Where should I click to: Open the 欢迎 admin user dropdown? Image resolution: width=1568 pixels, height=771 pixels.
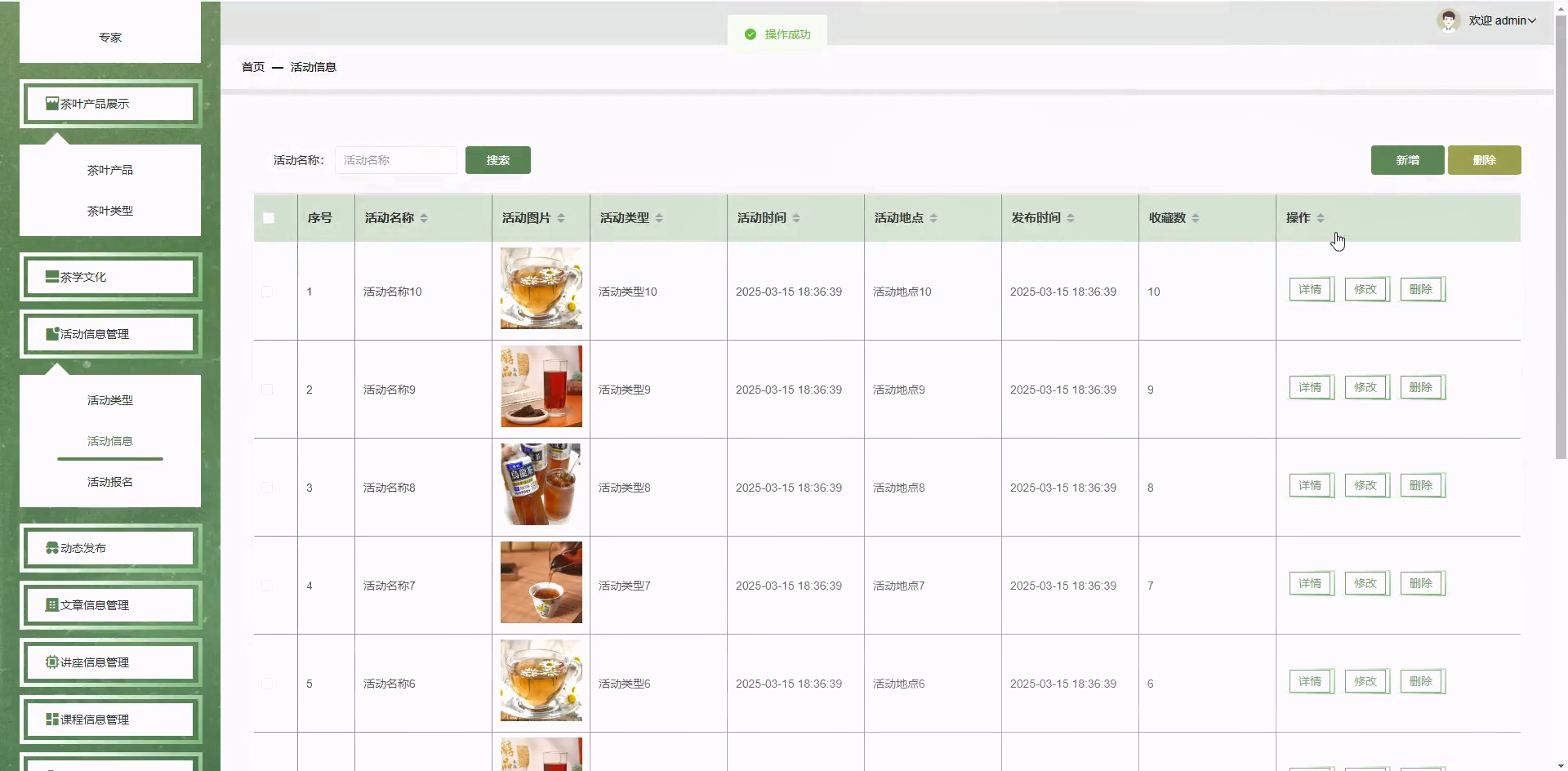[x=1502, y=20]
